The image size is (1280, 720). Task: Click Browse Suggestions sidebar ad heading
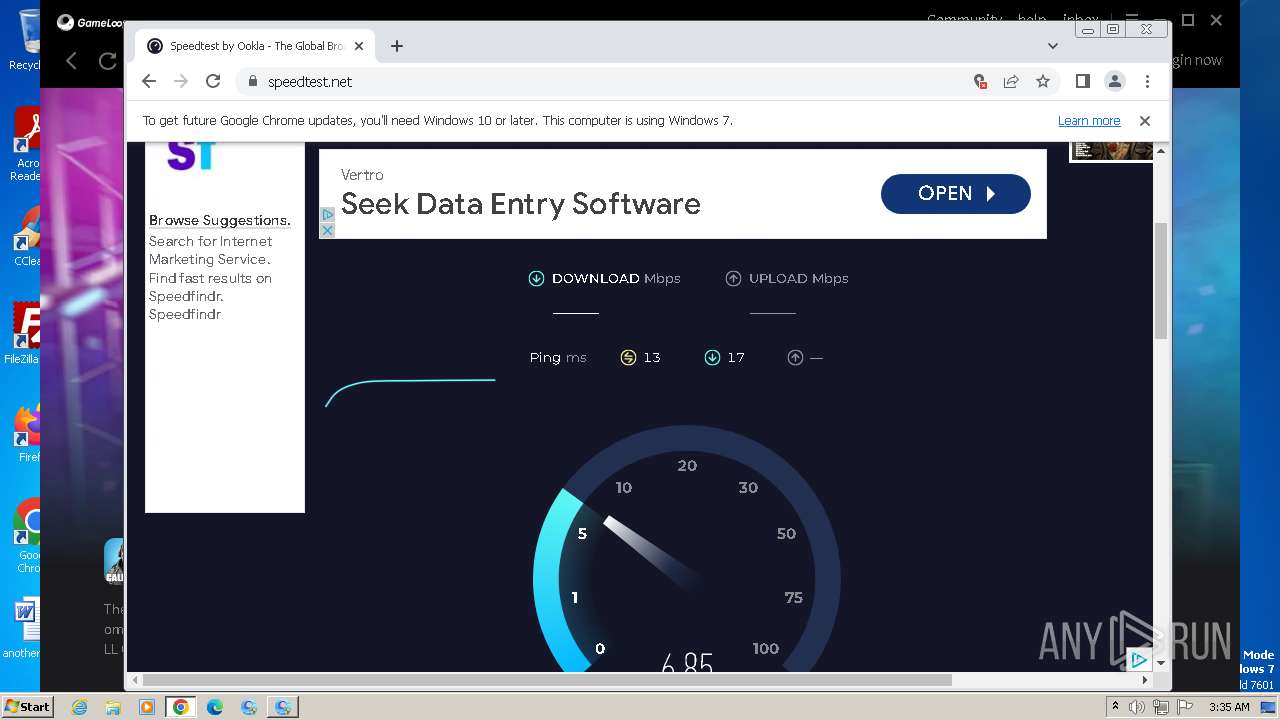click(x=220, y=220)
